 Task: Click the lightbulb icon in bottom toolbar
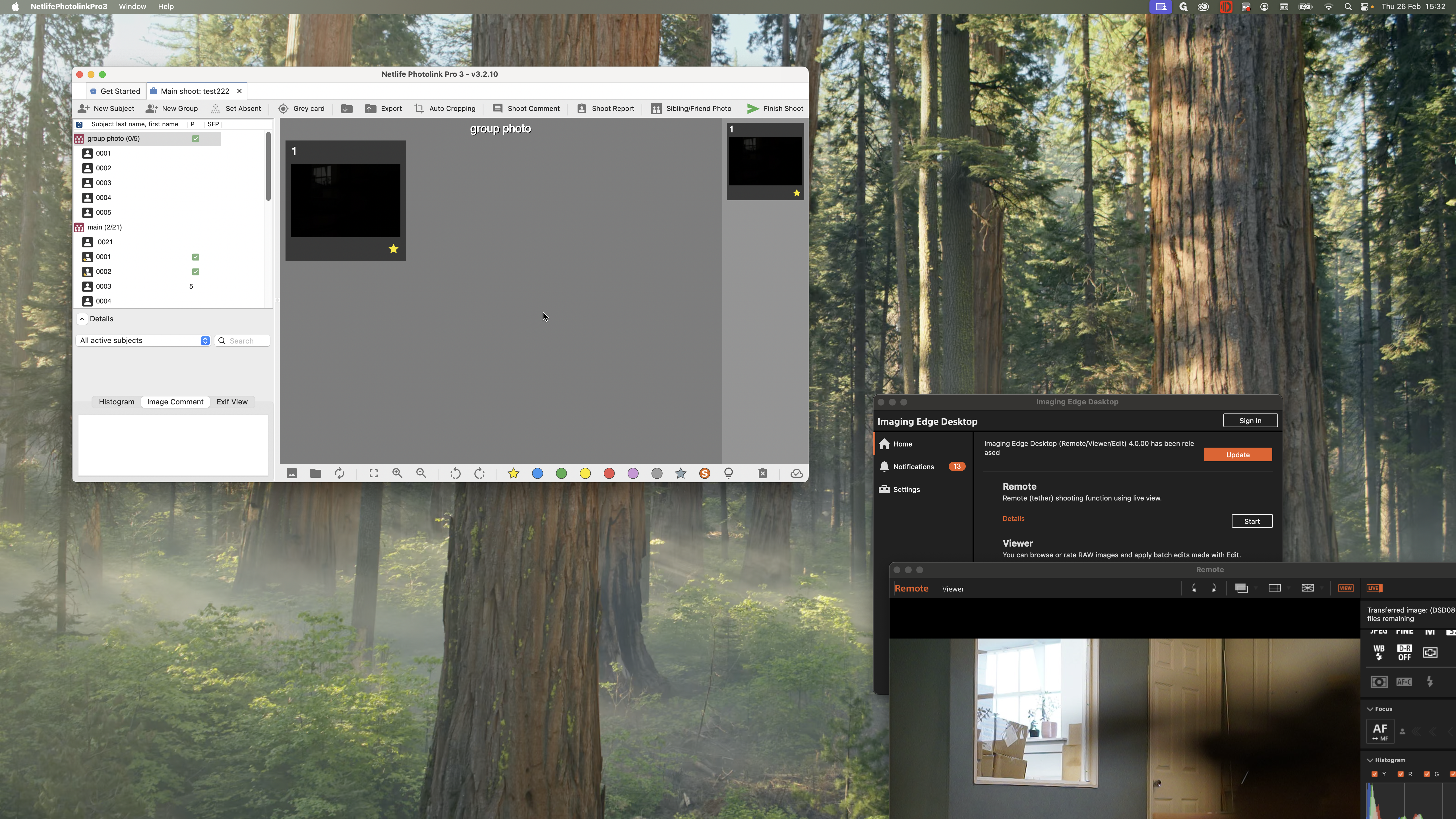click(x=729, y=474)
